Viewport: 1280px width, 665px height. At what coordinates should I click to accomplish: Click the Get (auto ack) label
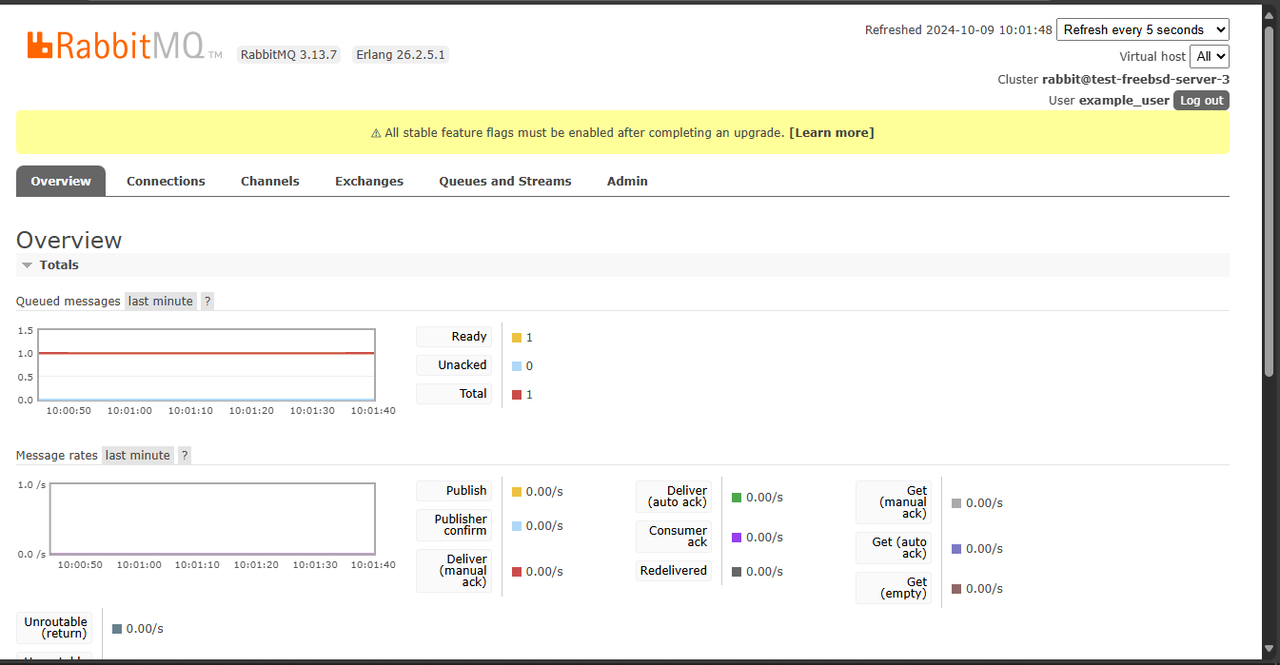pos(894,548)
